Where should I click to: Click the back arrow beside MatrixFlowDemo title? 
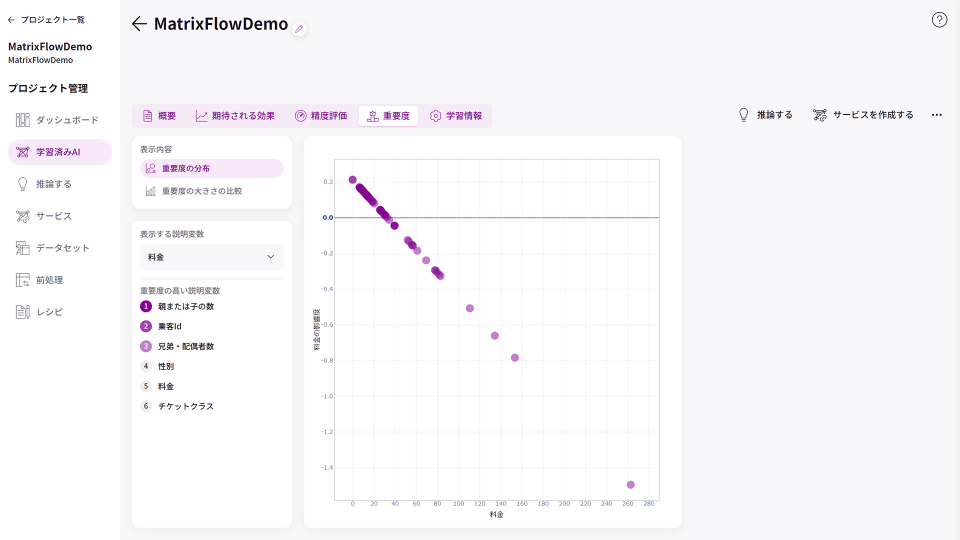coord(139,24)
